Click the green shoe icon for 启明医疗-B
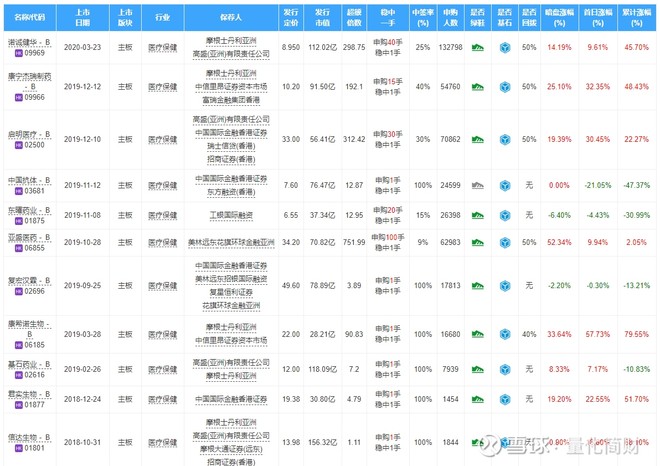The width and height of the screenshot is (660, 466). click(x=478, y=139)
